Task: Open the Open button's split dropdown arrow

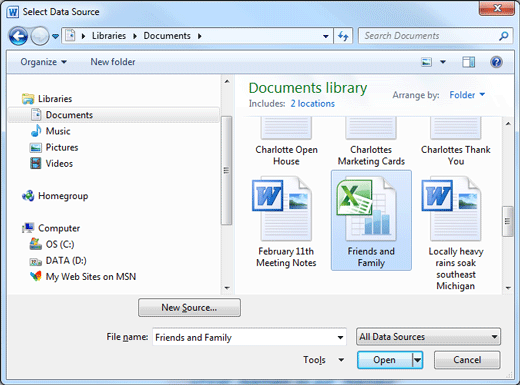Action: click(x=418, y=360)
